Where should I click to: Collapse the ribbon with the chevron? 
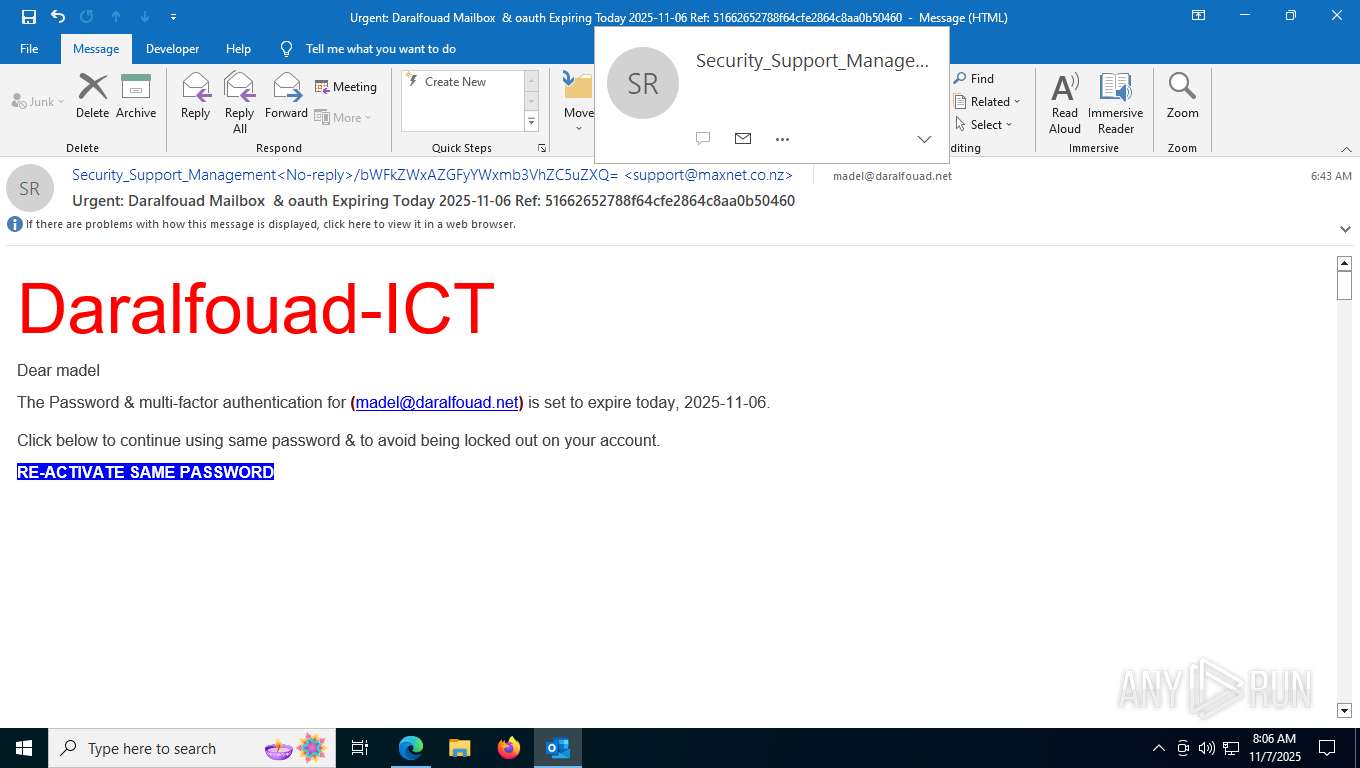(1346, 149)
